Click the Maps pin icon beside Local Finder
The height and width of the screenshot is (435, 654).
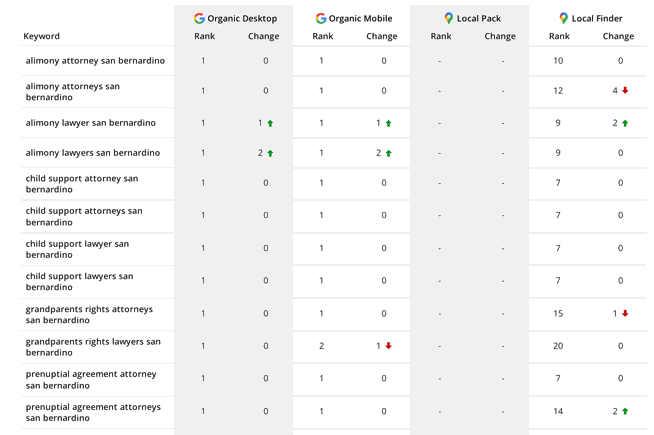click(563, 18)
